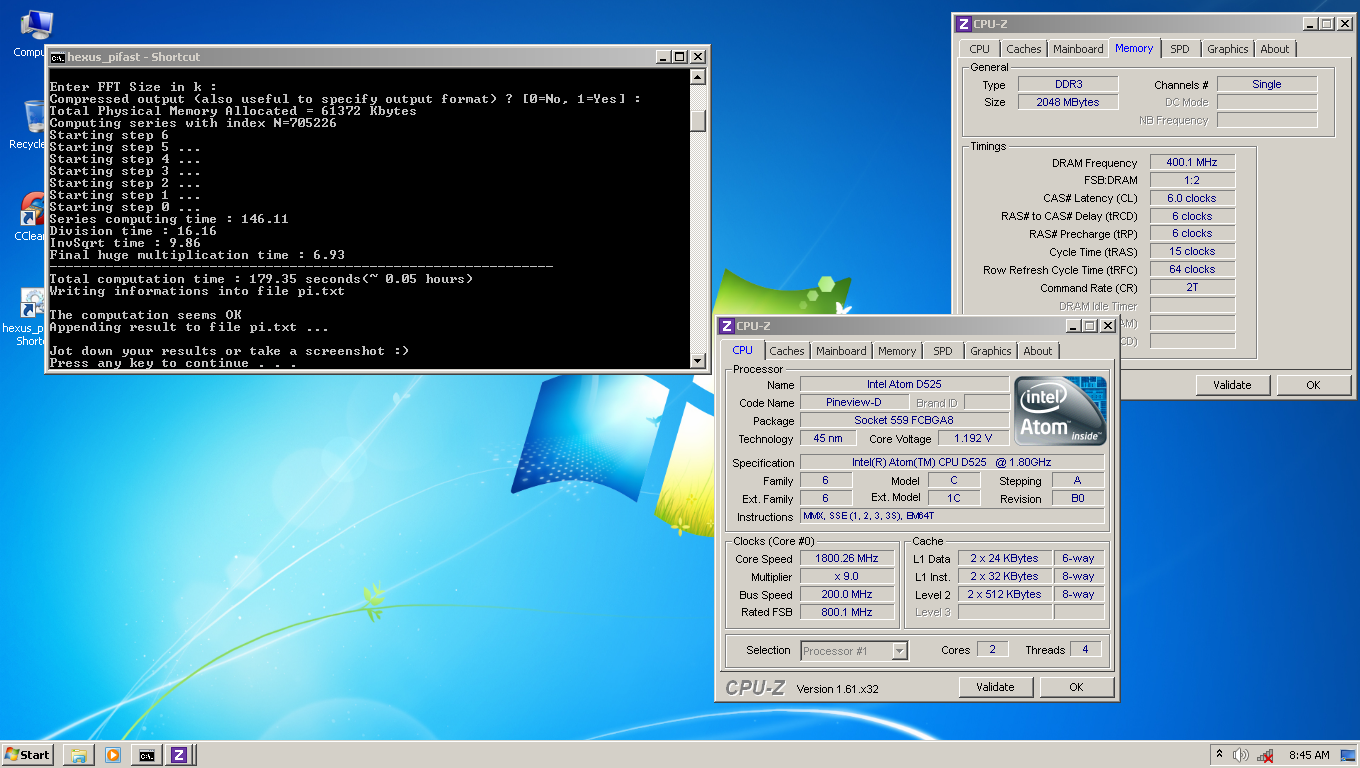
Task: Open the hexus_pifast console window system menu icon
Action: [58, 57]
